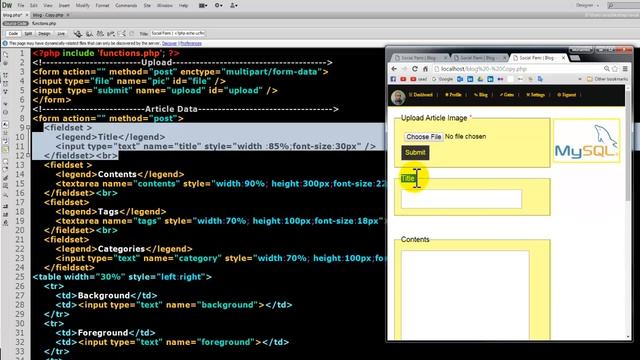This screenshot has height=360, width=640.
Task: Open the layout dropdown in menu bar
Action: click(x=203, y=5)
